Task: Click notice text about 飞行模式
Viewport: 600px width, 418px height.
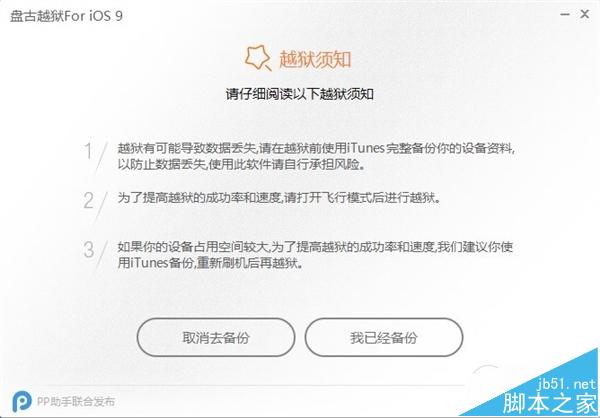Action: point(279,198)
